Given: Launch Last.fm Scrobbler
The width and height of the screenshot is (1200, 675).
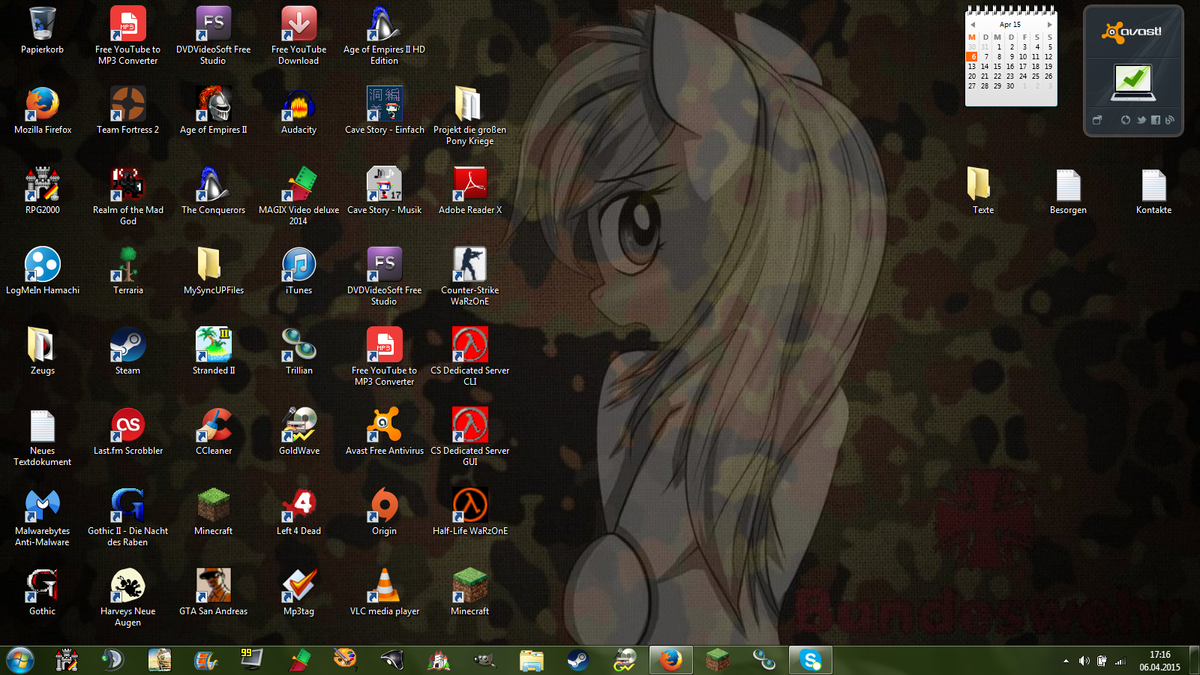Looking at the screenshot, I should pos(128,432).
